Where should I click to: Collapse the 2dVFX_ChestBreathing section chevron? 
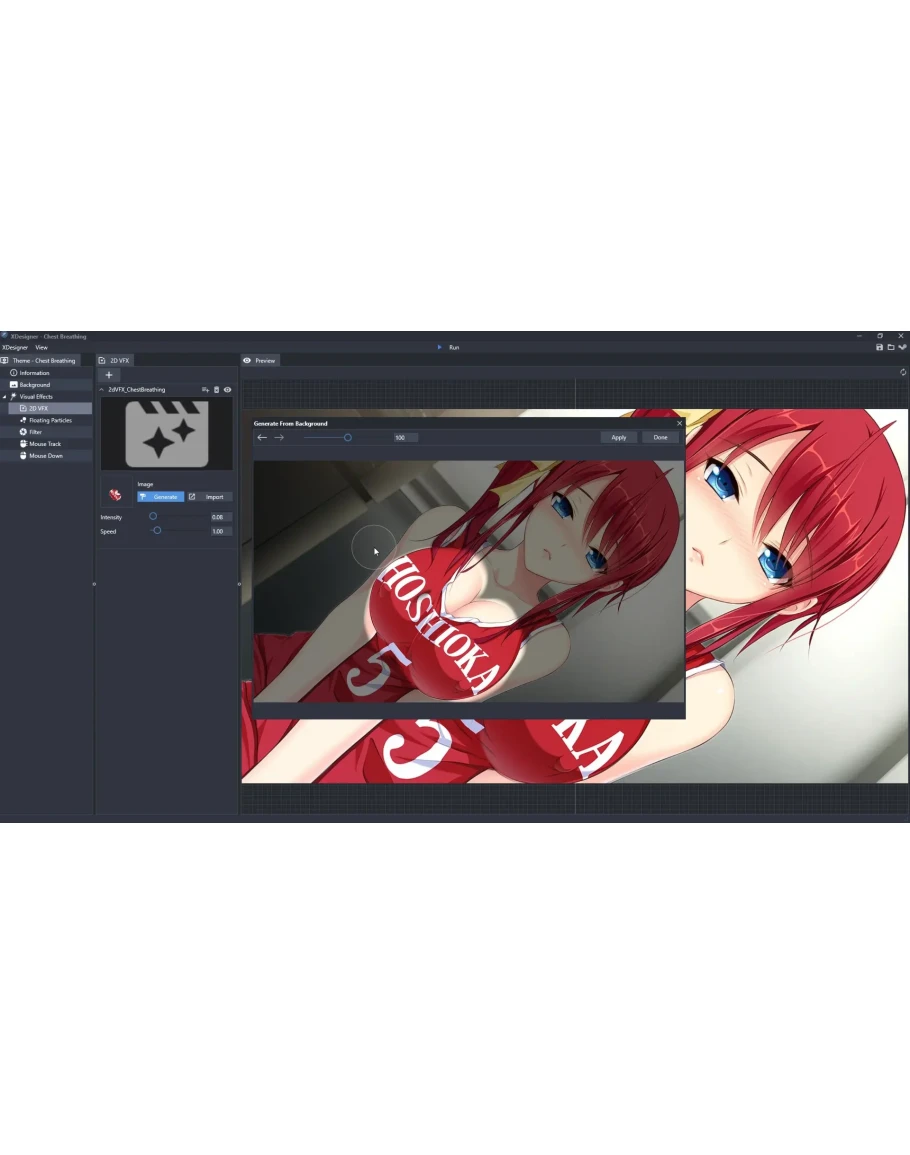[102, 390]
